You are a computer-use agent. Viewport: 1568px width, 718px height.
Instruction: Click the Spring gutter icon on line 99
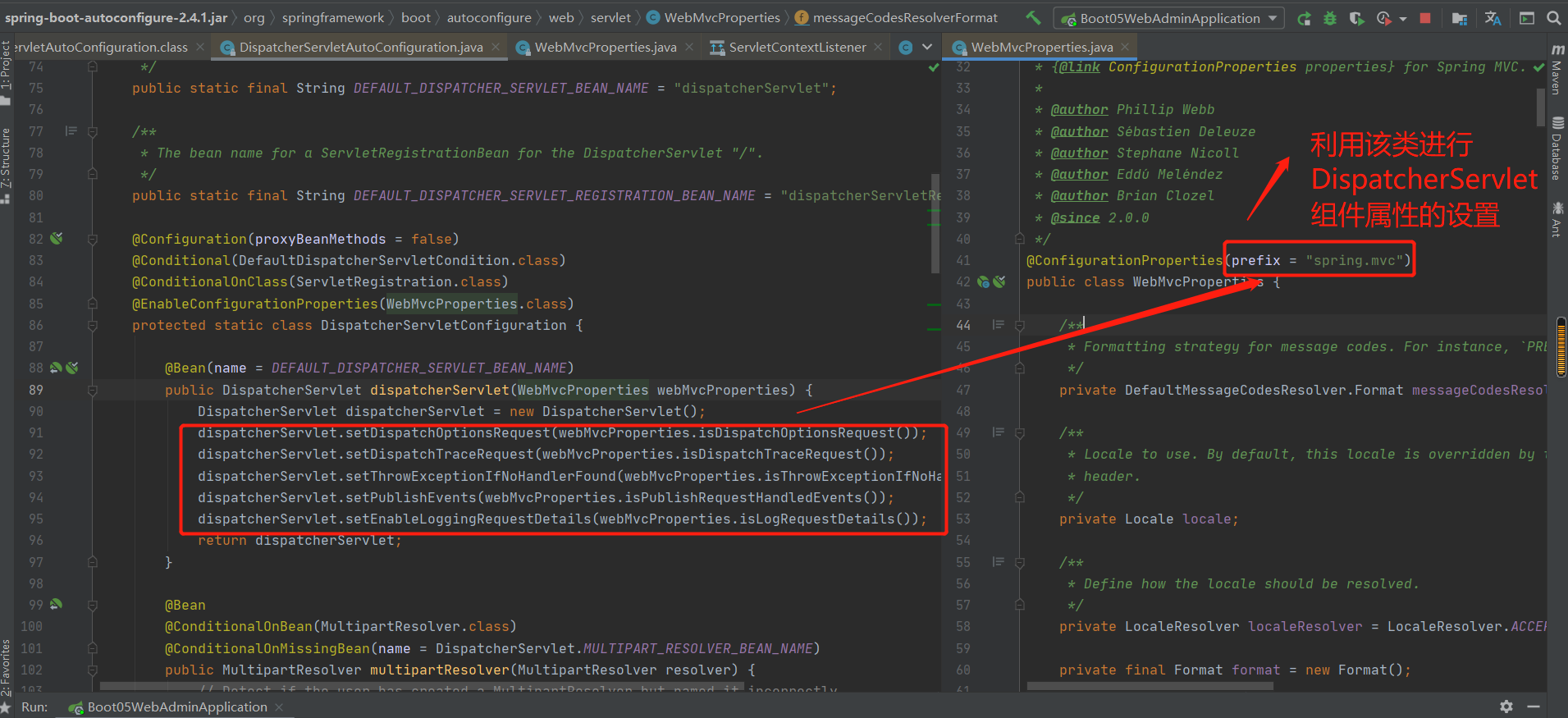(x=57, y=605)
